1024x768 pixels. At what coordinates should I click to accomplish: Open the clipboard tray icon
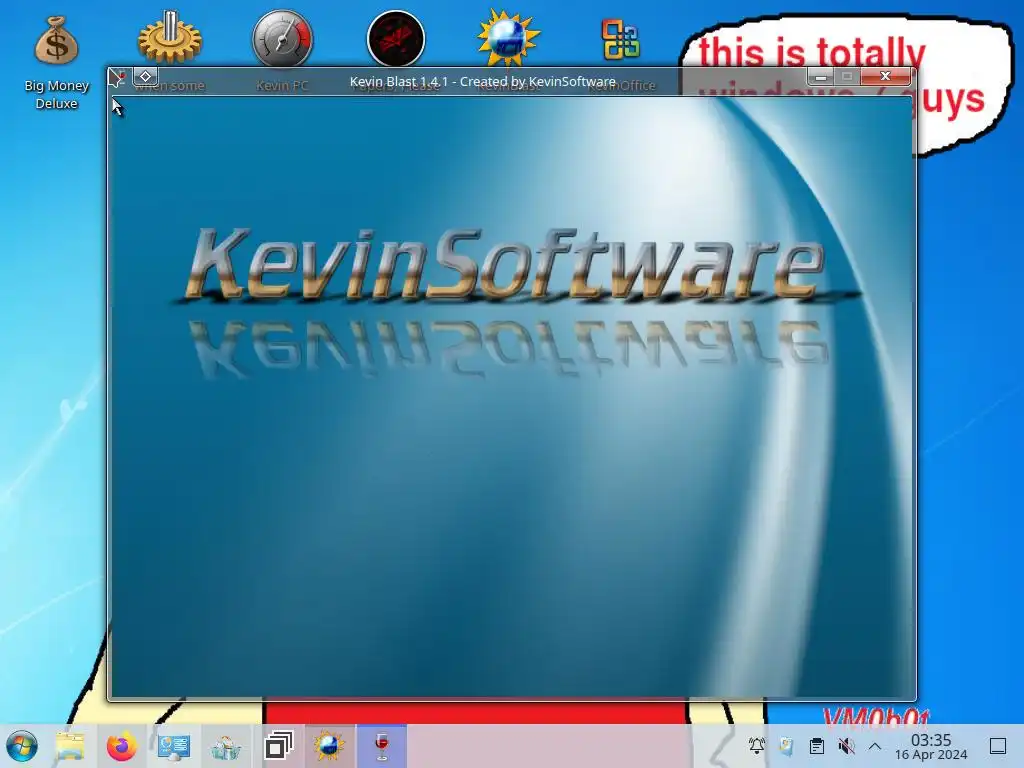pyautogui.click(x=816, y=746)
